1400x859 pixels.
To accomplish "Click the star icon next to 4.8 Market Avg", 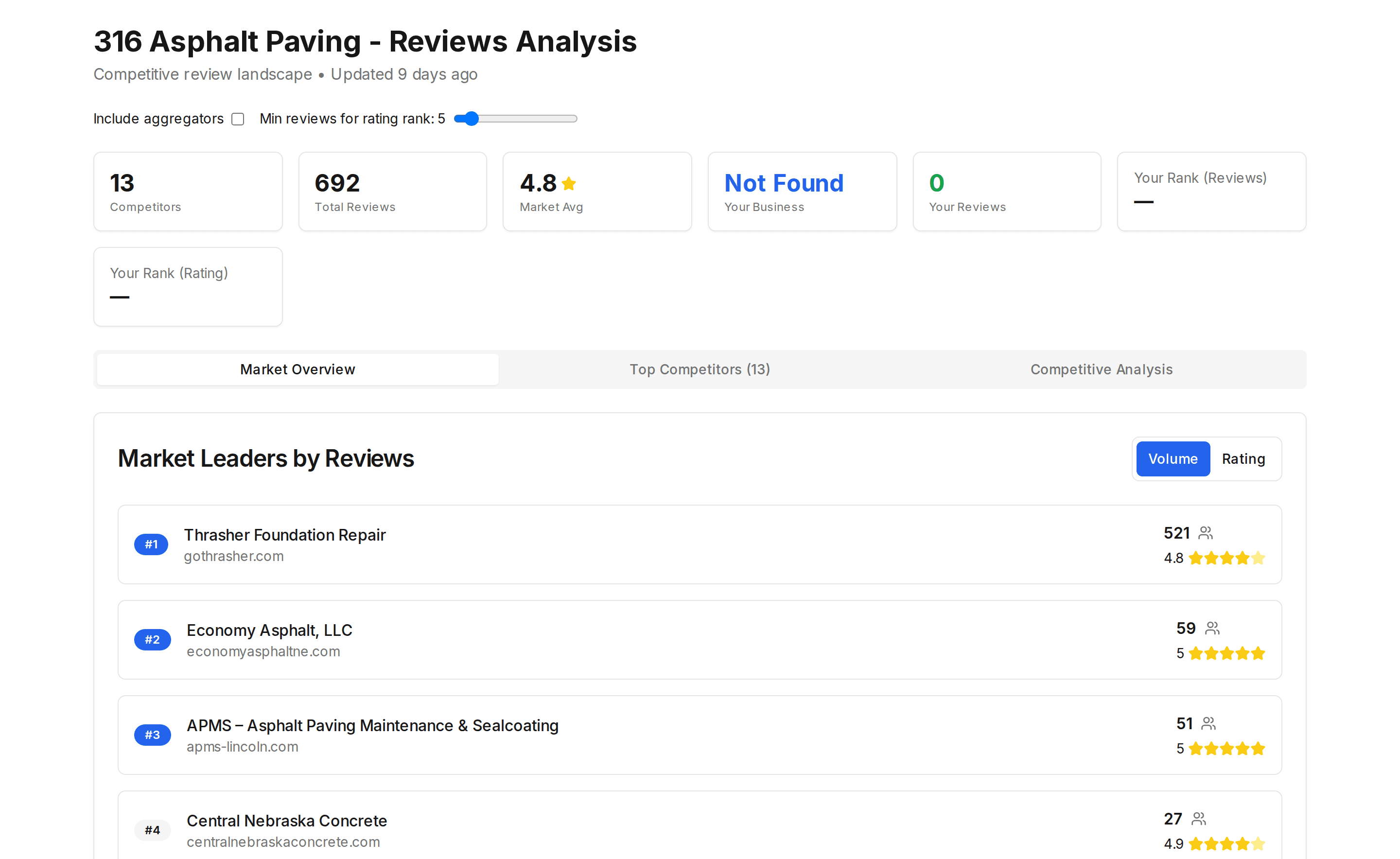I will click(x=569, y=183).
